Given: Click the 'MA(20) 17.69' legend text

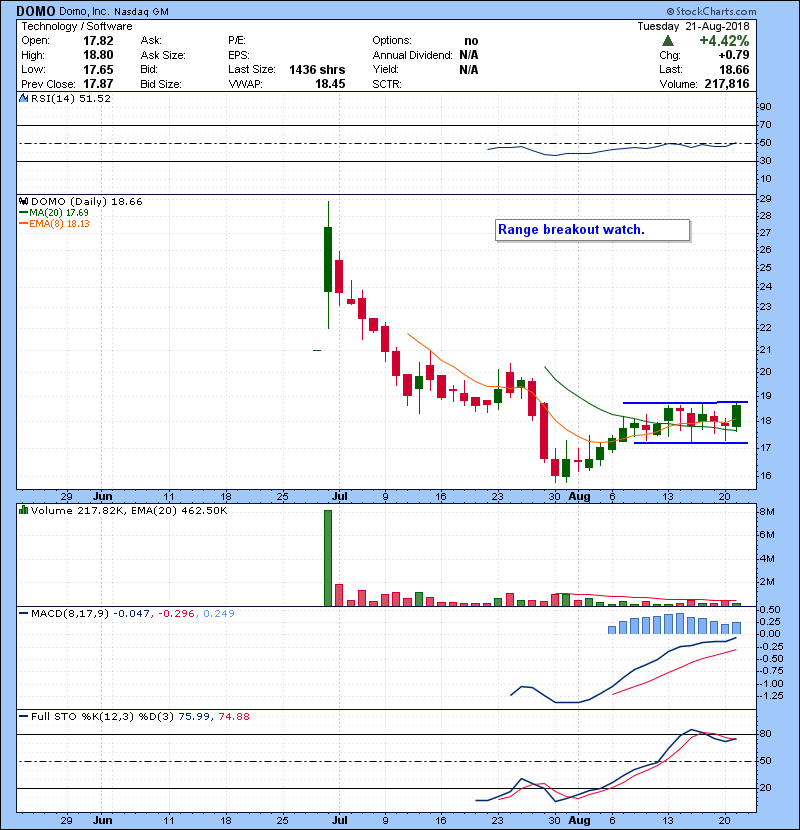Looking at the screenshot, I should (x=59, y=213).
